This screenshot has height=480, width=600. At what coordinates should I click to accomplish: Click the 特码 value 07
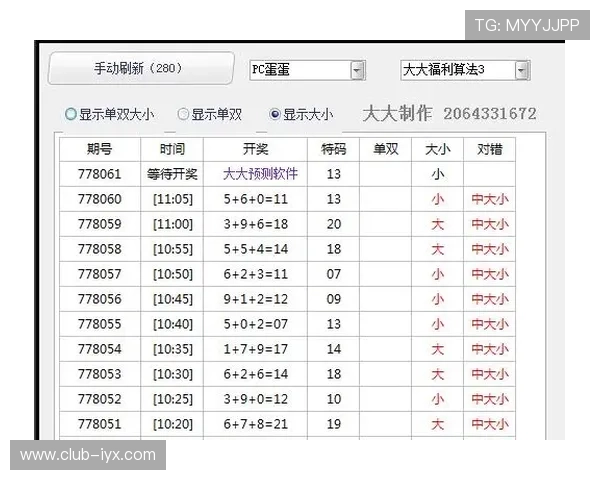click(334, 274)
